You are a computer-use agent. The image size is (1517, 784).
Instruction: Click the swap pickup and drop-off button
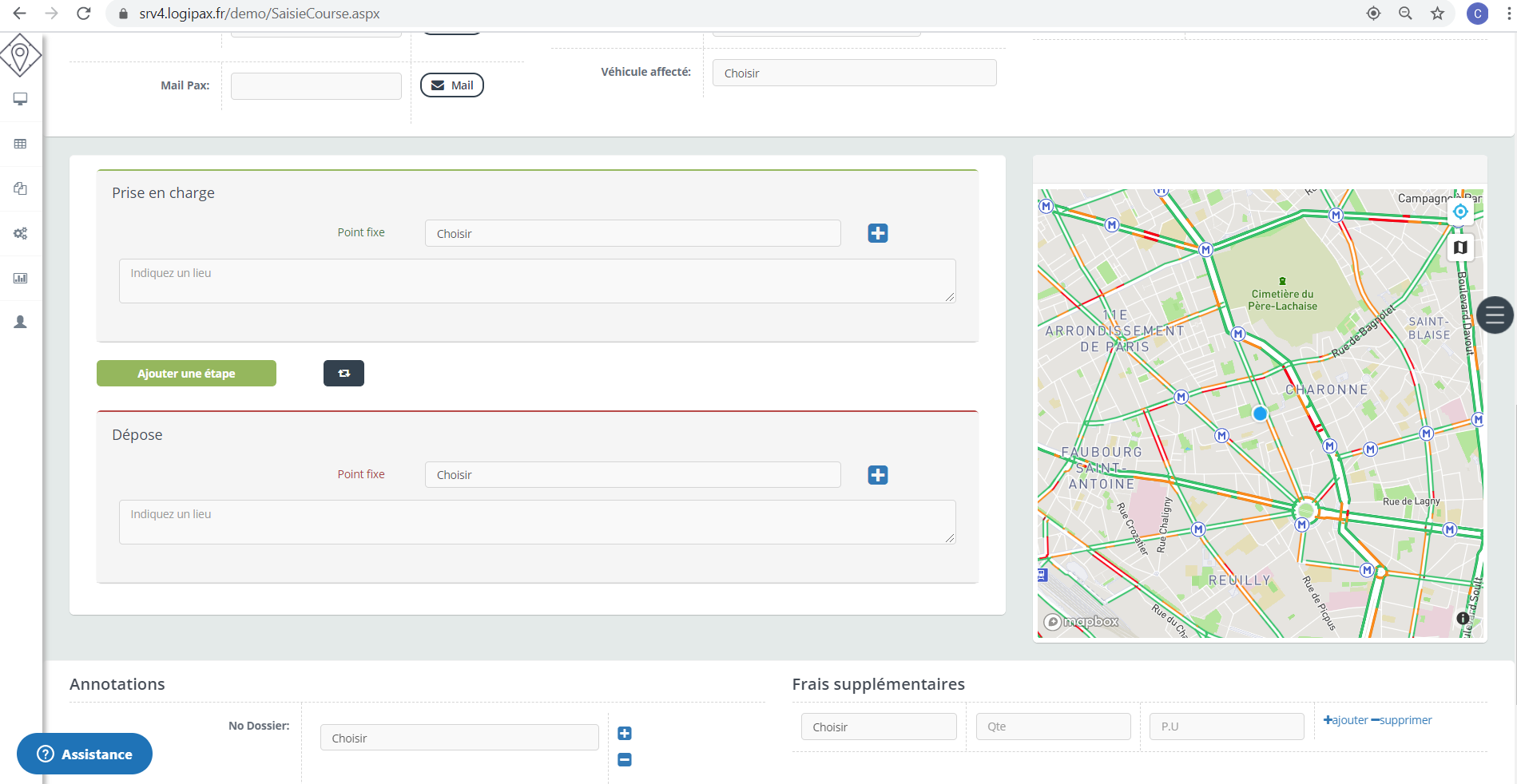344,374
